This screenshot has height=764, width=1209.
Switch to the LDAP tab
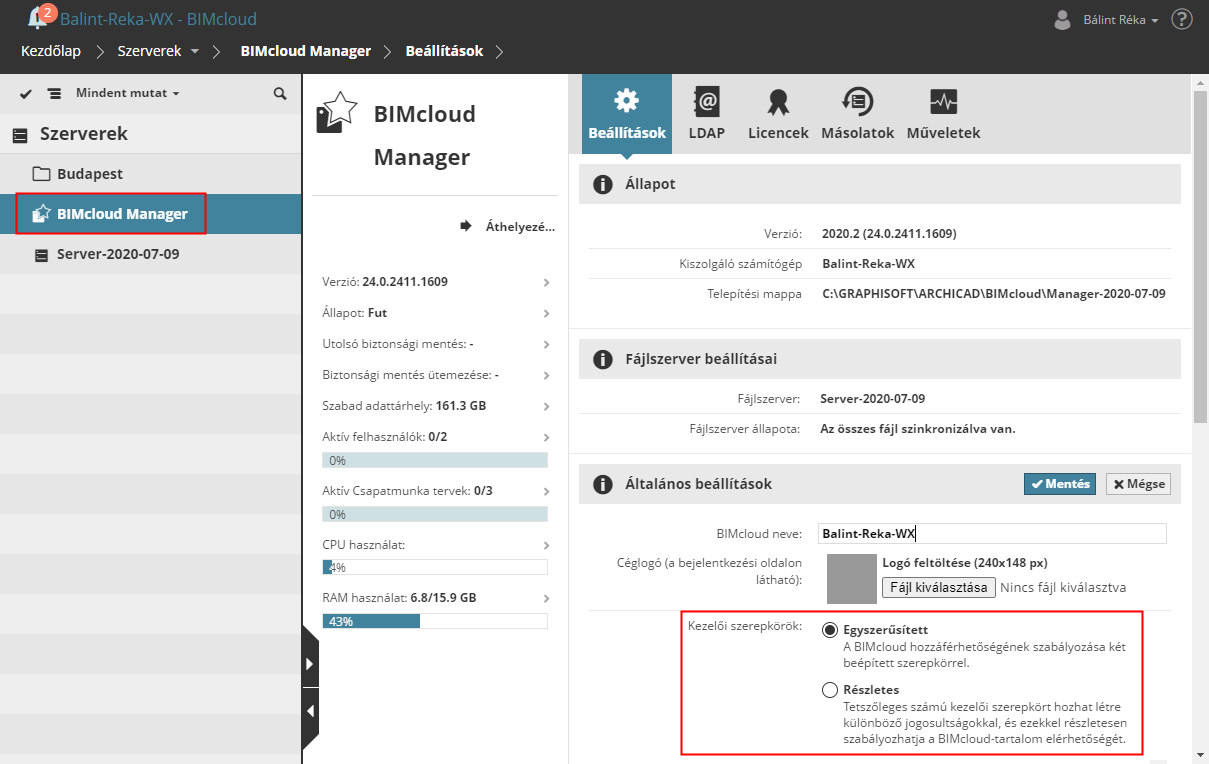706,114
